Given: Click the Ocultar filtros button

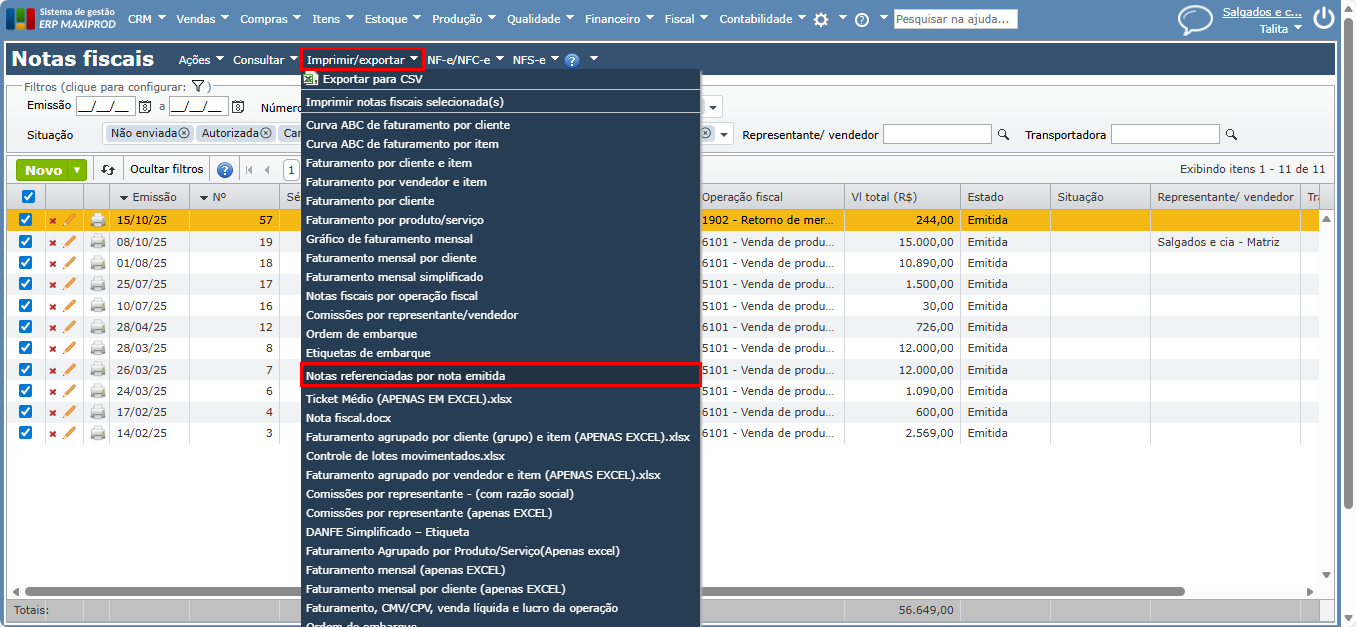Looking at the screenshot, I should pyautogui.click(x=166, y=170).
